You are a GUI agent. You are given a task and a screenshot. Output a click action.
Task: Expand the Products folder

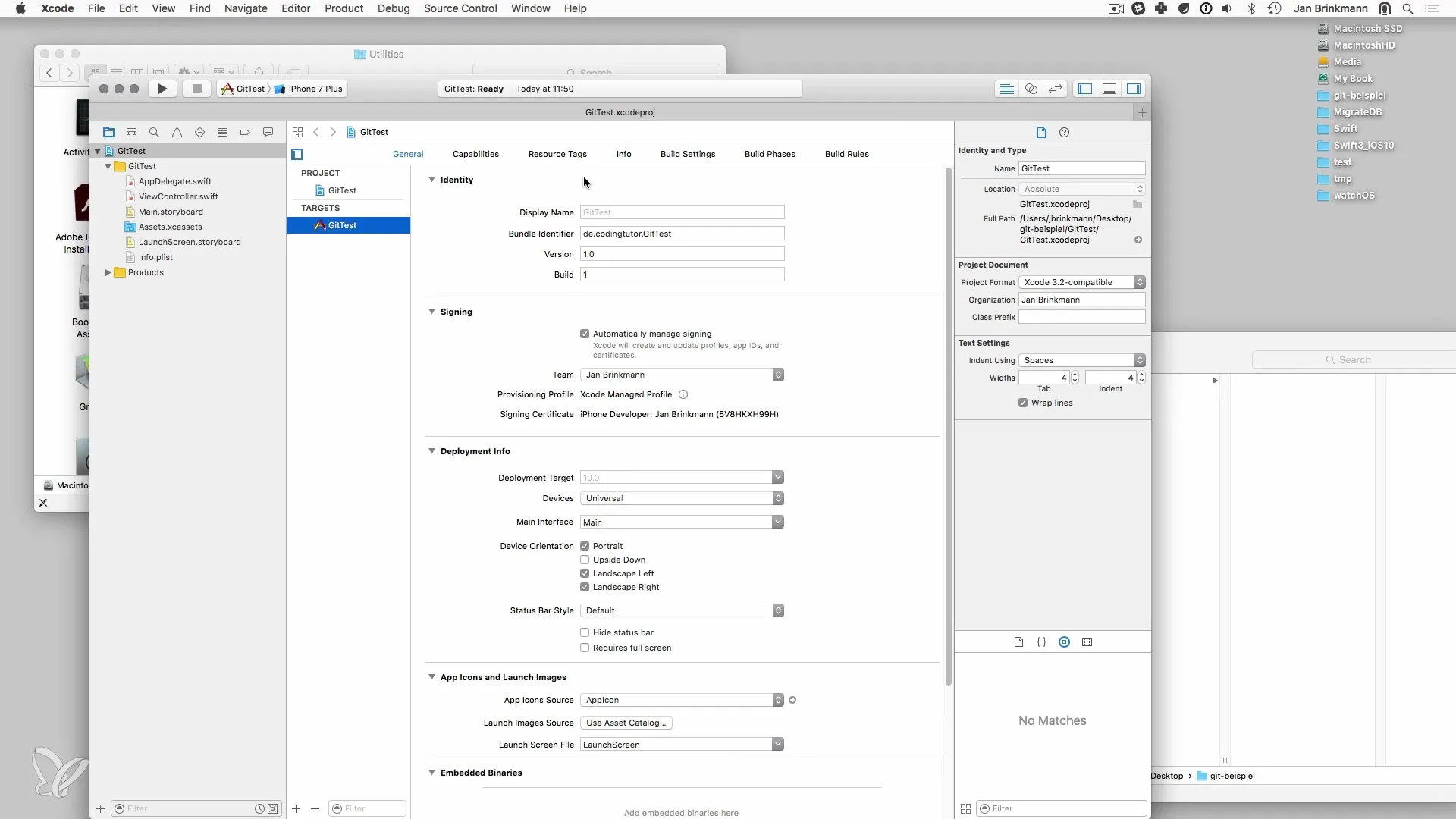[108, 272]
